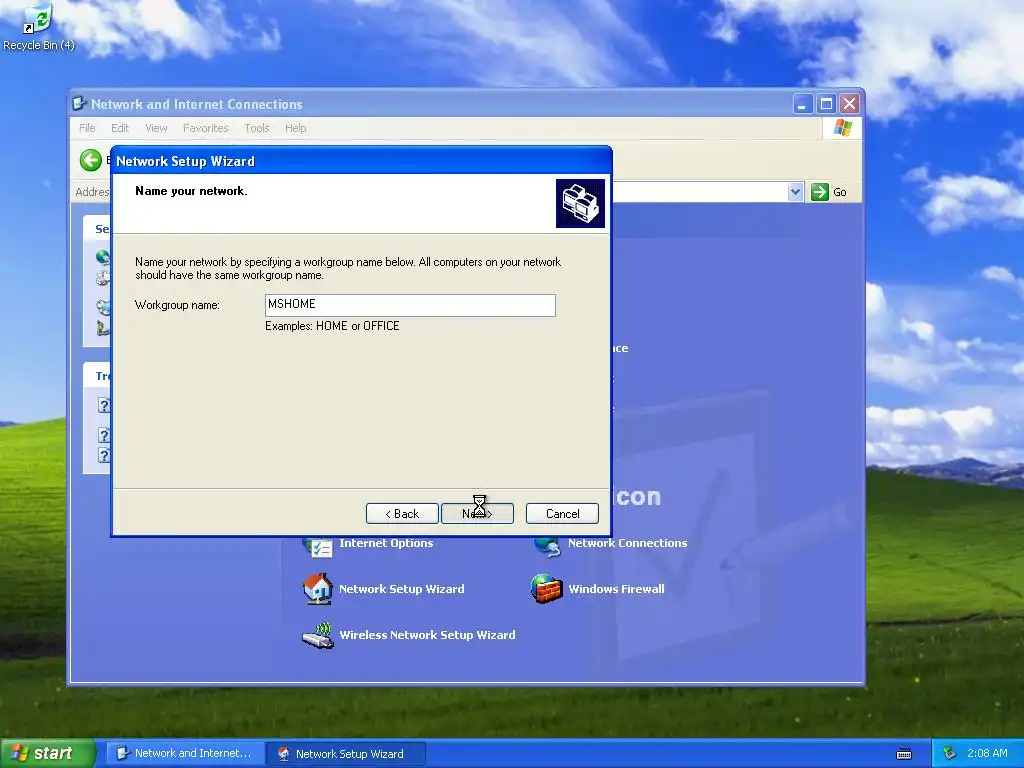The height and width of the screenshot is (768, 1024).
Task: Click the first help topic question-mark icon
Action: coord(104,405)
